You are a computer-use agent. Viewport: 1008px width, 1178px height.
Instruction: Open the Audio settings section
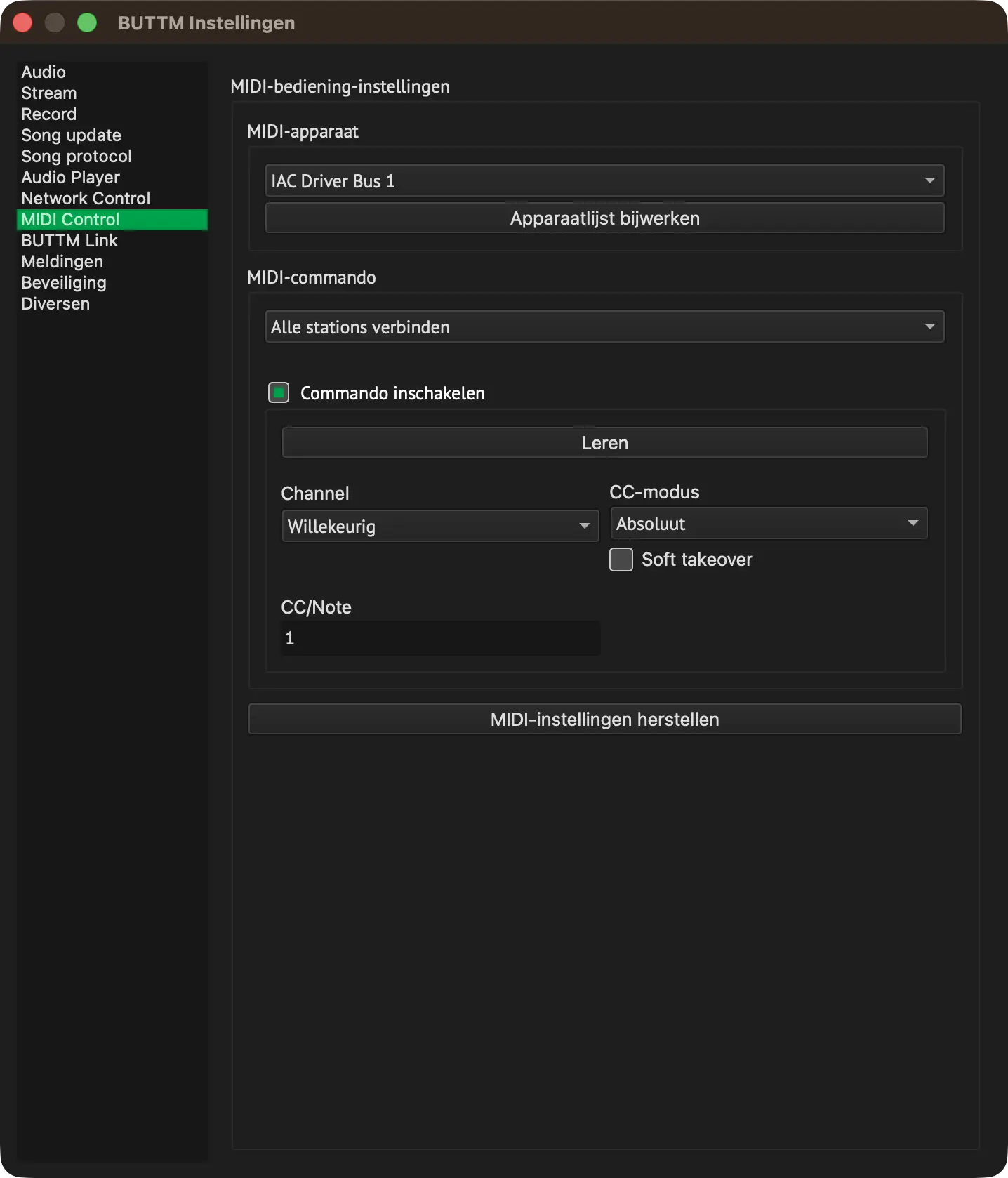pos(112,72)
